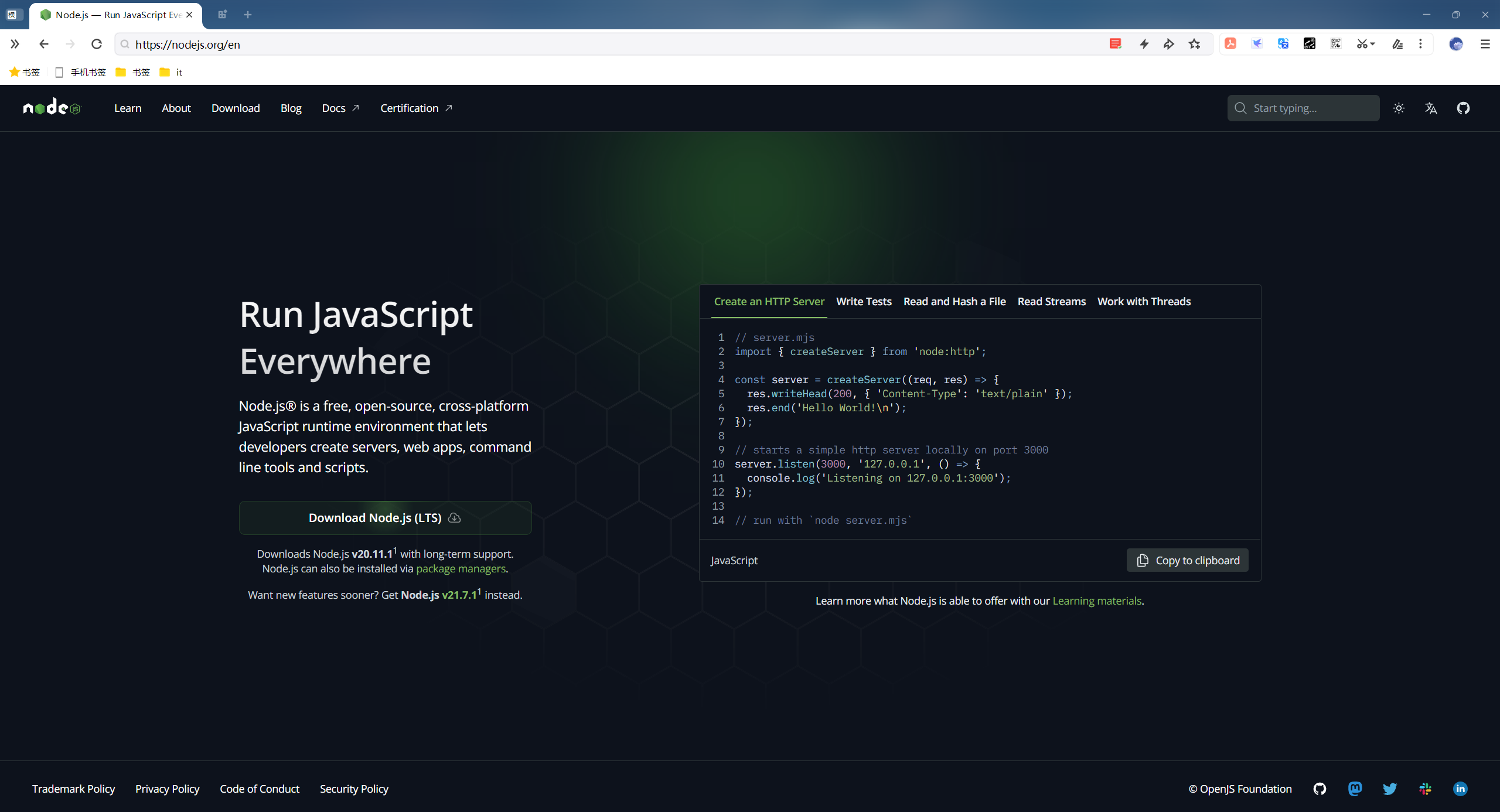The width and height of the screenshot is (1500, 812).
Task: Open the 'it' bookmark folder
Action: [171, 72]
